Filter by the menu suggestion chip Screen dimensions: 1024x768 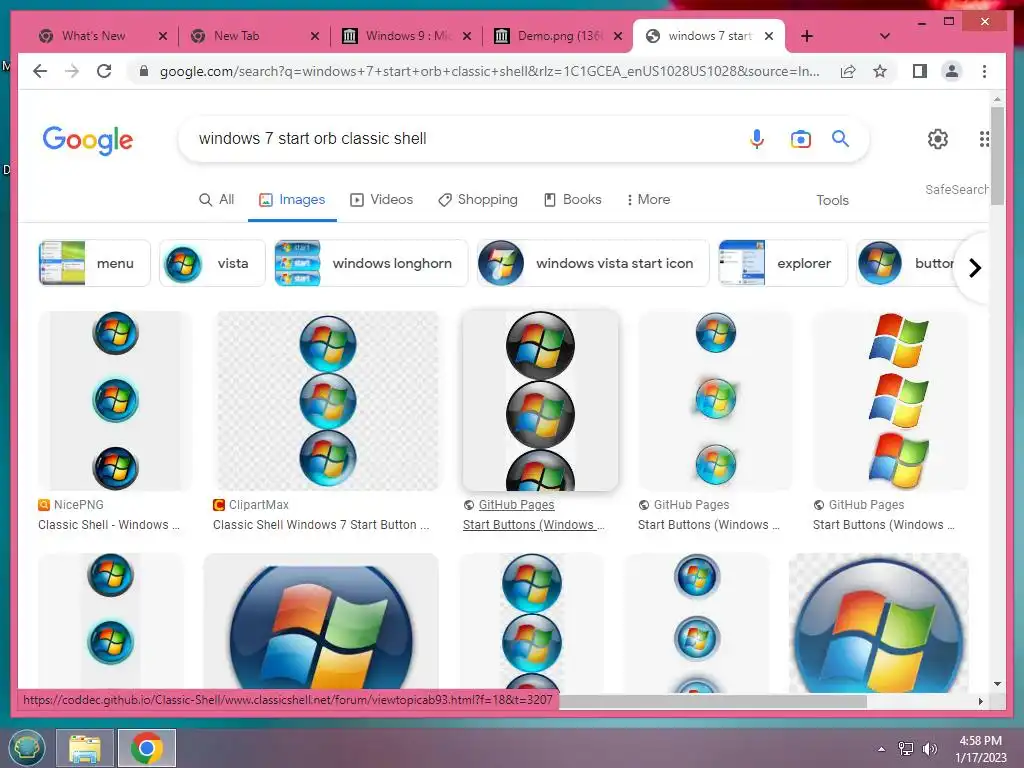(95, 263)
